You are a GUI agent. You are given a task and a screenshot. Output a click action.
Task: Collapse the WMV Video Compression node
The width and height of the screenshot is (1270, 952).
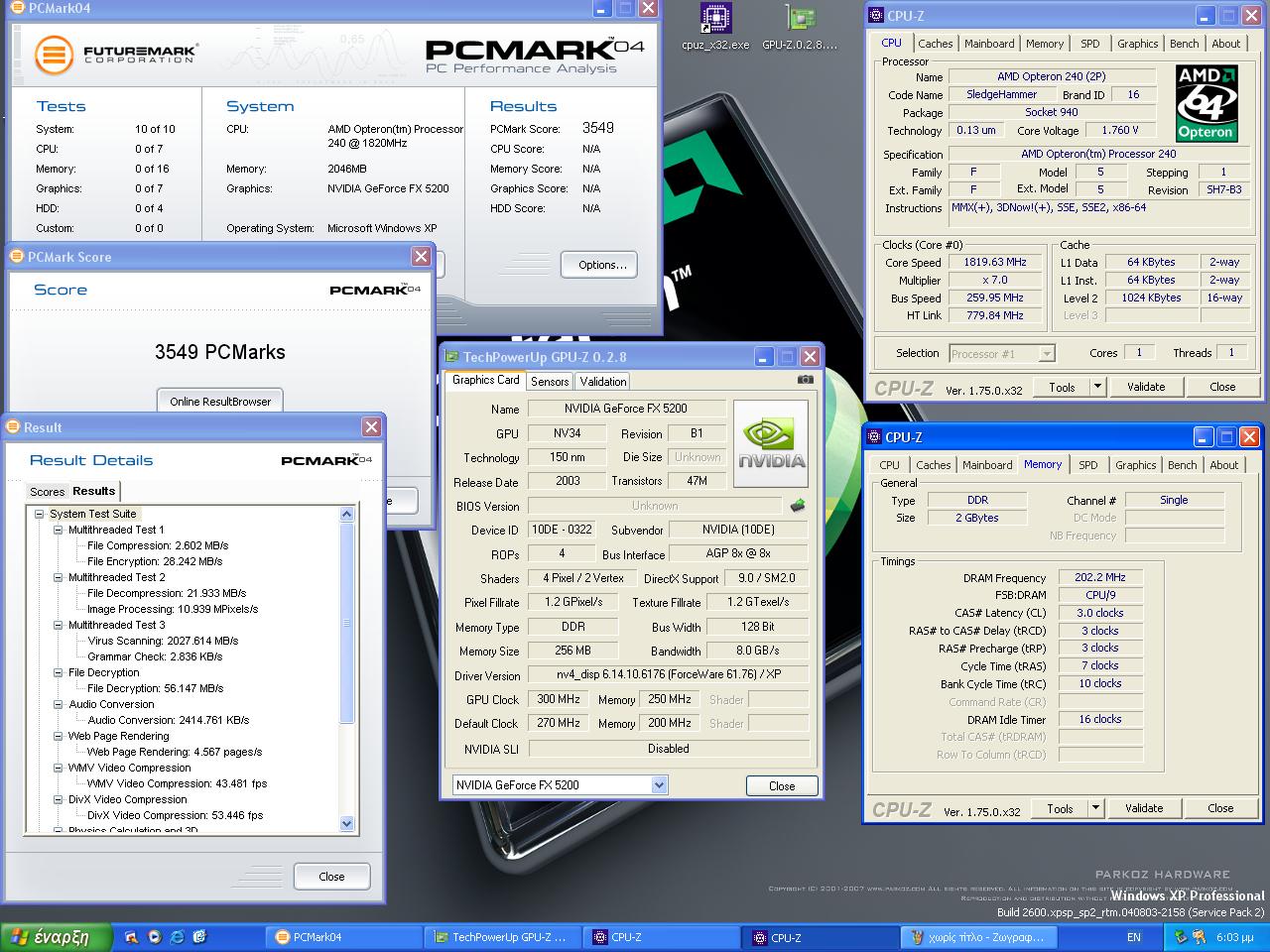[x=59, y=768]
